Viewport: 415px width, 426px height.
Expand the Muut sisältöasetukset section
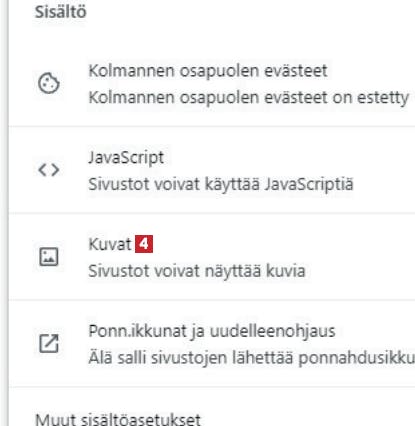click(118, 419)
